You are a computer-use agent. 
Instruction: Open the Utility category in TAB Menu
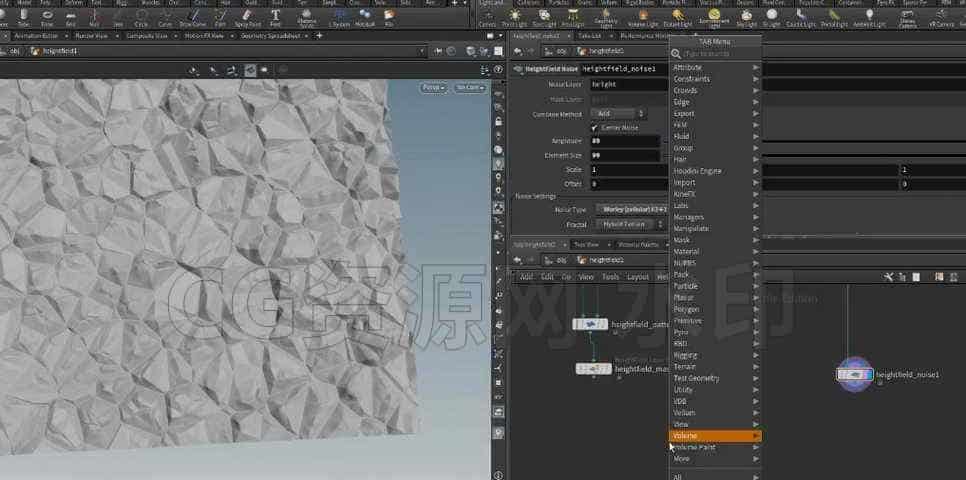click(715, 389)
